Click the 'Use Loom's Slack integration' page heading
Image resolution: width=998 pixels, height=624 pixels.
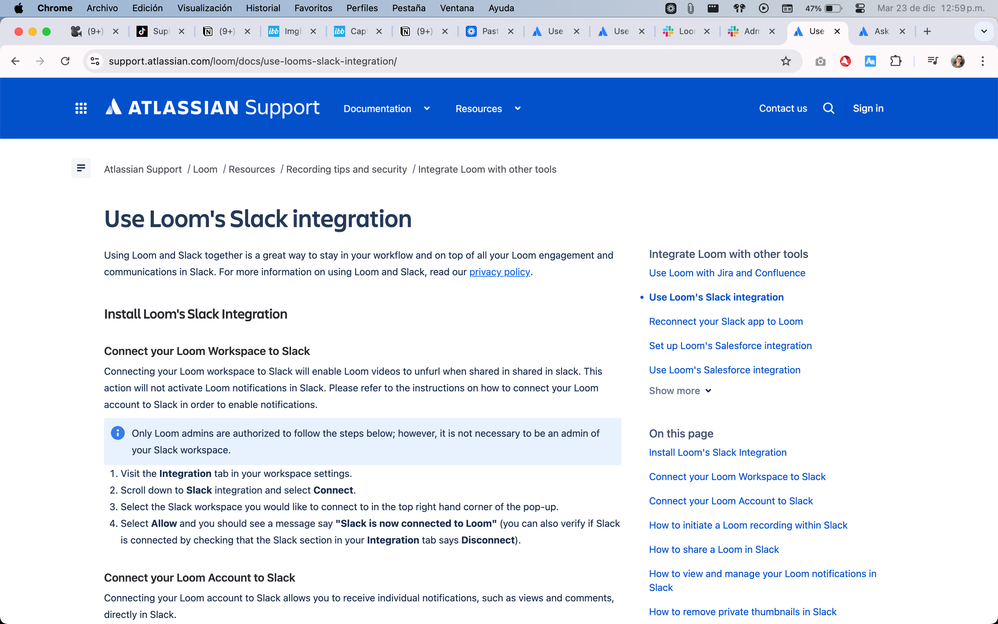point(258,219)
